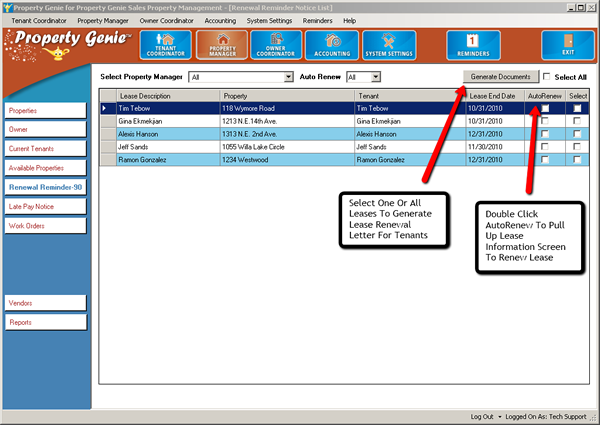Open Work Orders in the sidebar

tap(46, 226)
